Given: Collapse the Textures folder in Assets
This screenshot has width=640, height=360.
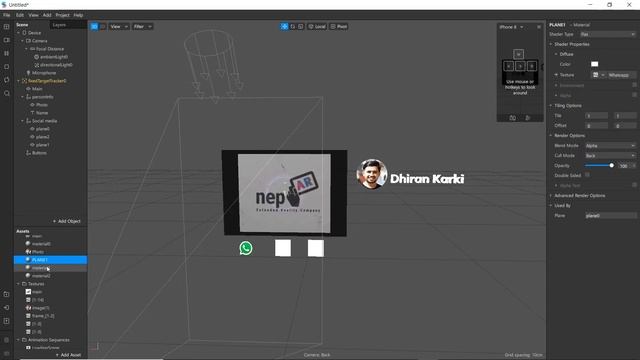Looking at the screenshot, I should pyautogui.click(x=18, y=284).
